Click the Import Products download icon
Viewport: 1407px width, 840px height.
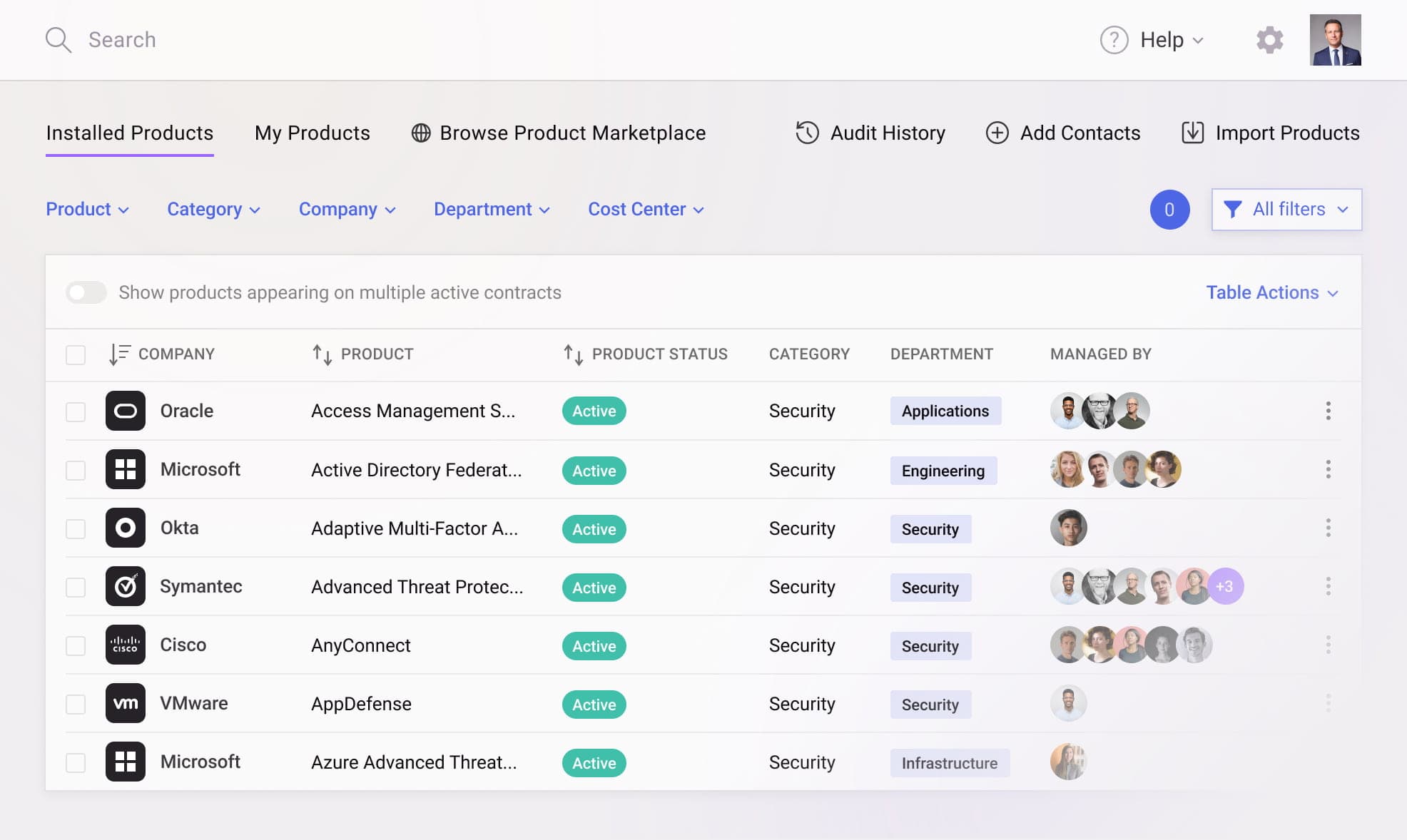(x=1192, y=133)
